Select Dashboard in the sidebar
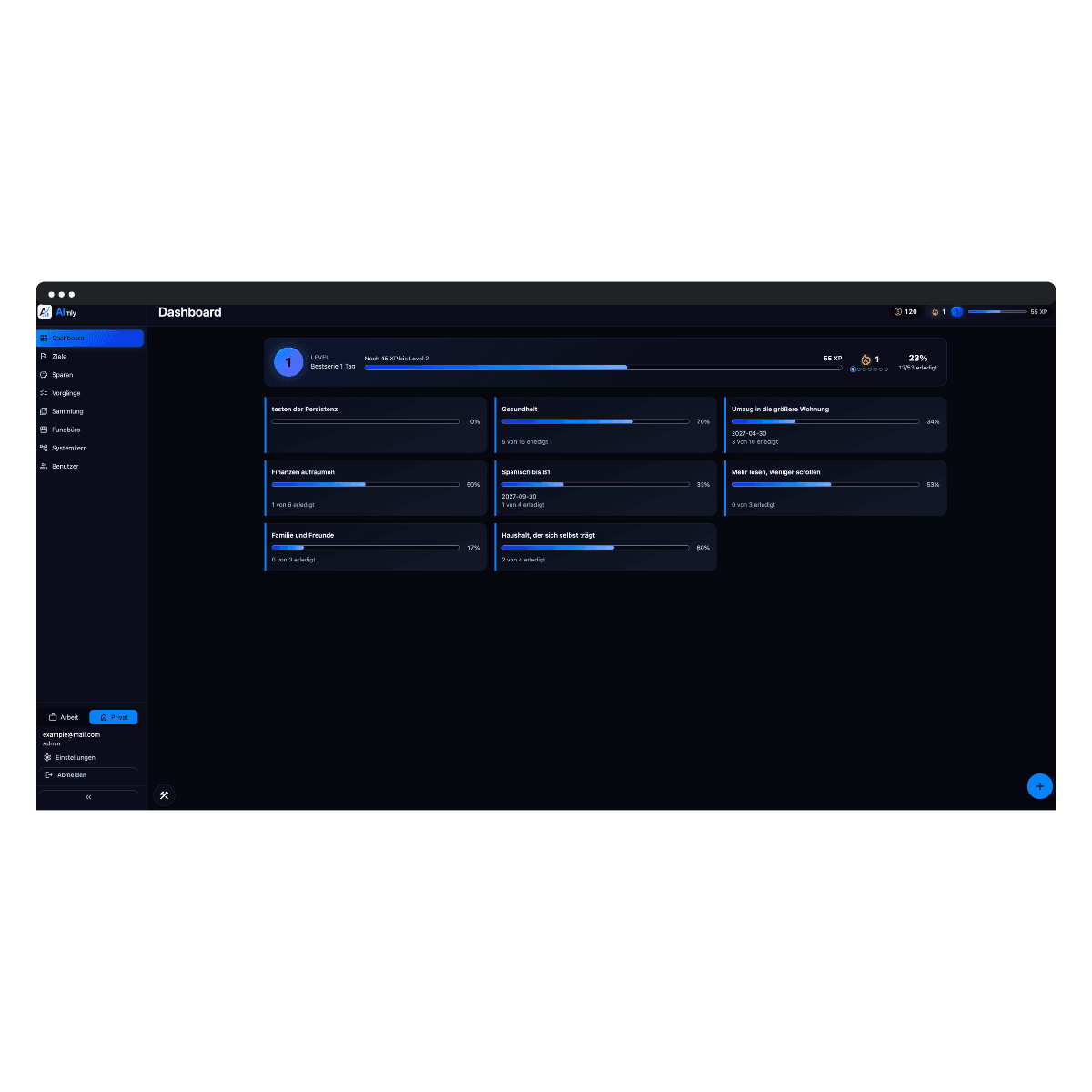1092x1092 pixels. pos(90,339)
